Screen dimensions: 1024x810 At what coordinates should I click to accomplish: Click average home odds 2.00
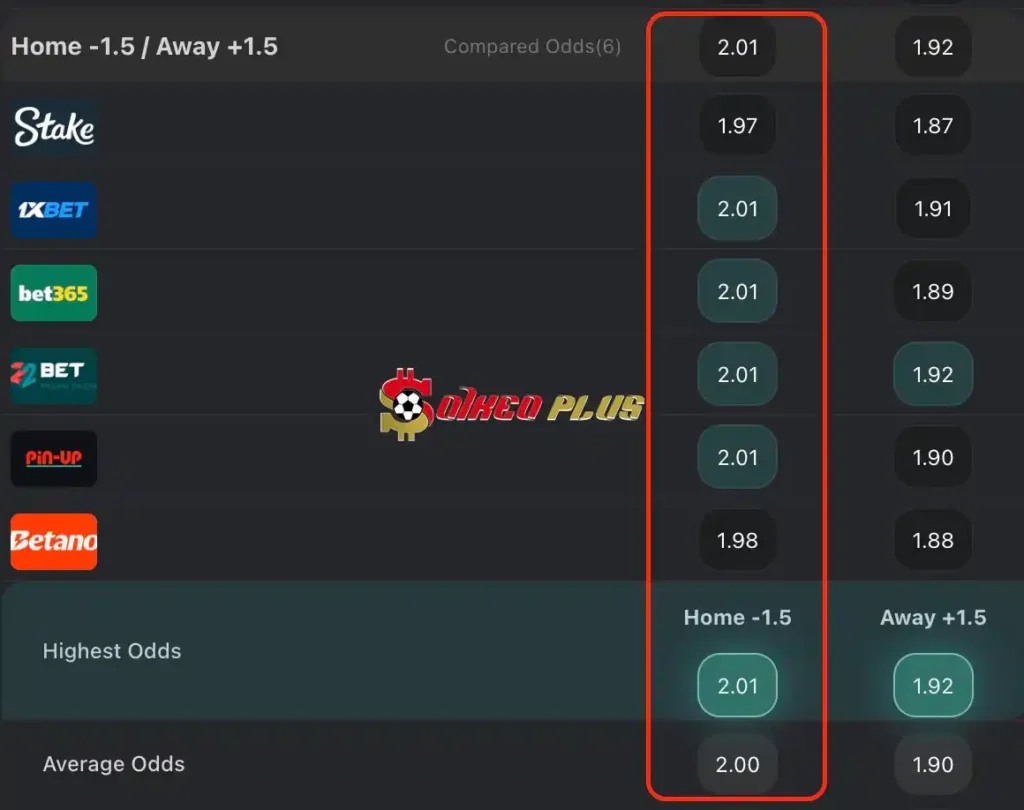click(x=737, y=764)
